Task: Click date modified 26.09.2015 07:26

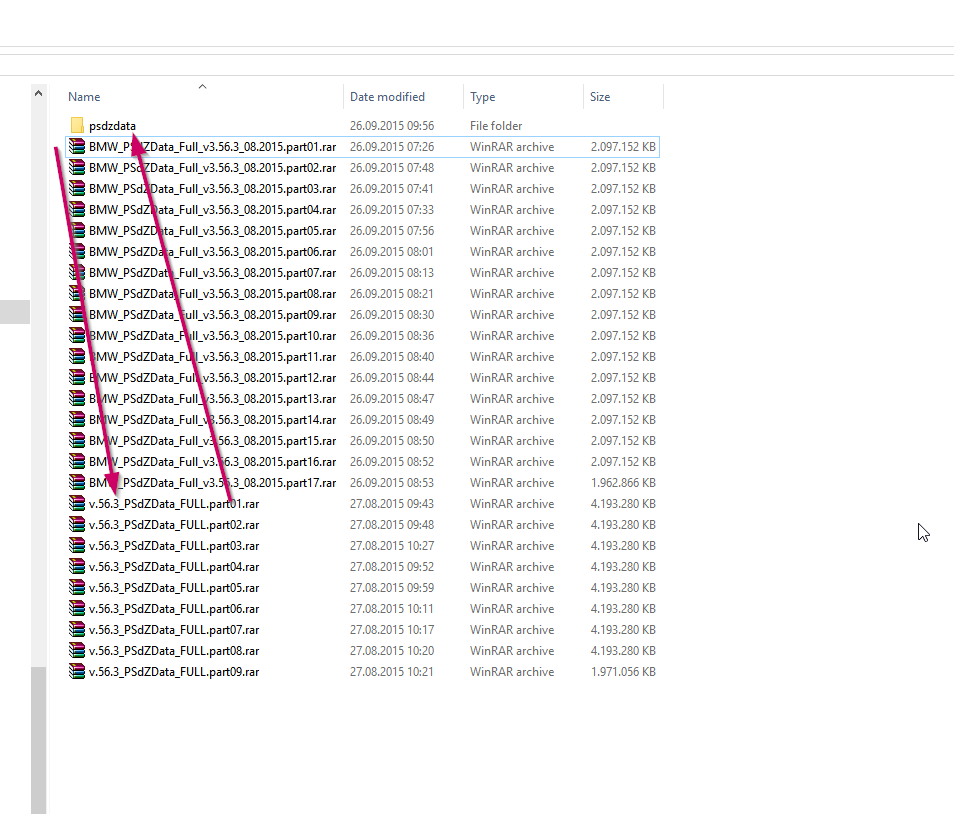Action: (x=392, y=147)
